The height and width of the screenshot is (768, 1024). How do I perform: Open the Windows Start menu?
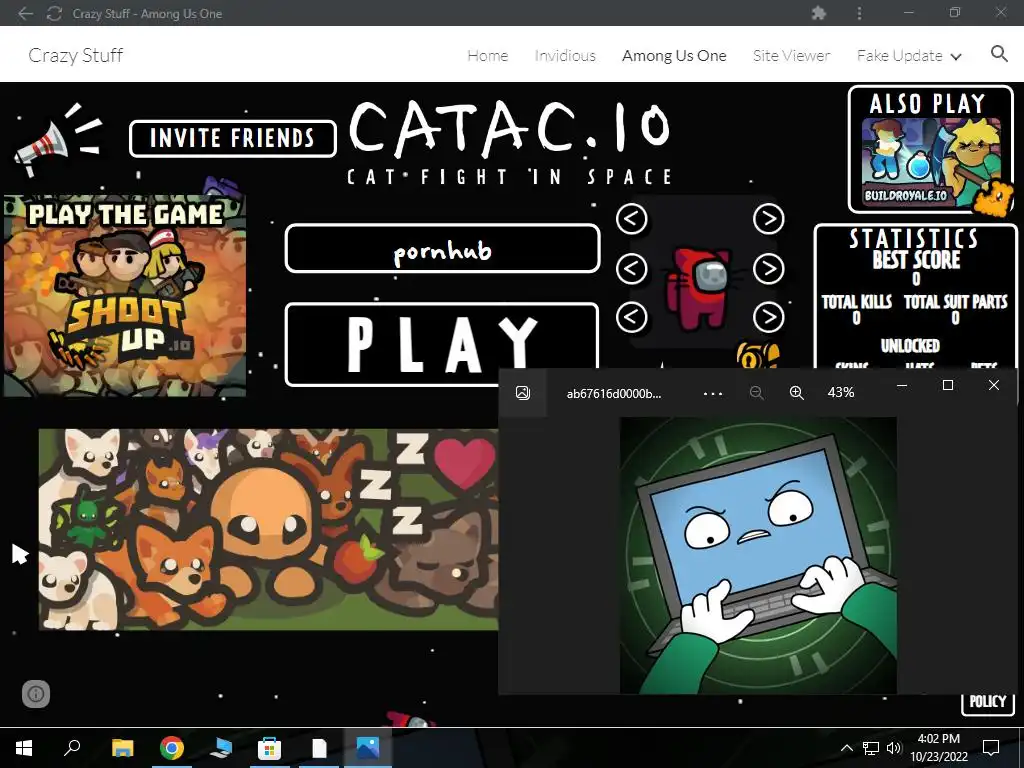24,748
